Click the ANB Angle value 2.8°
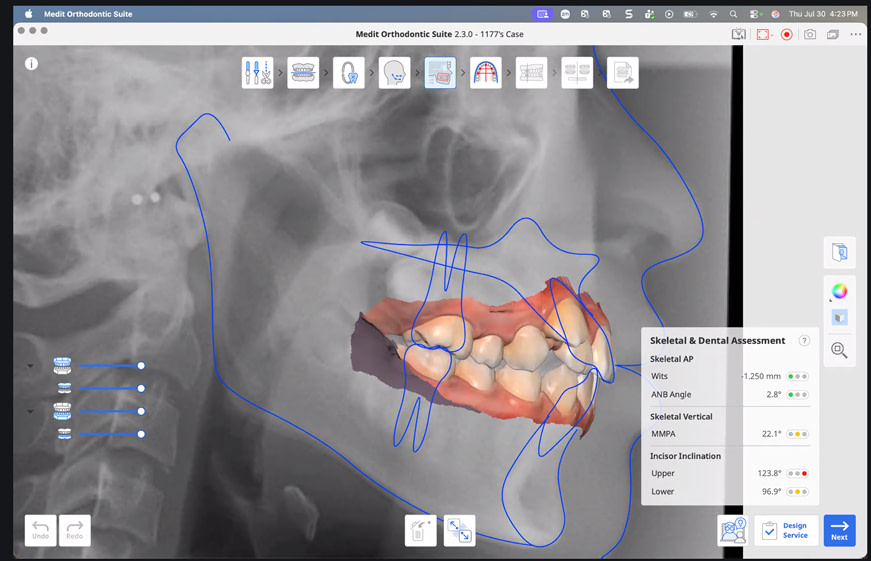Viewport: 871px width, 561px height. click(x=773, y=395)
